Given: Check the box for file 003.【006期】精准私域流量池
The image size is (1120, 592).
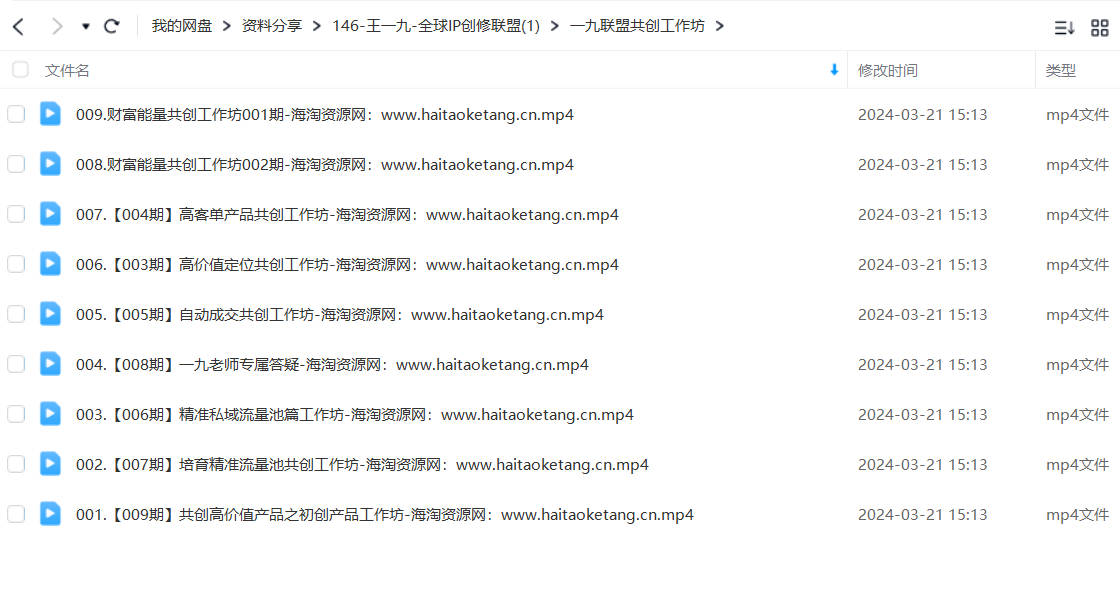Looking at the screenshot, I should pyautogui.click(x=16, y=414).
